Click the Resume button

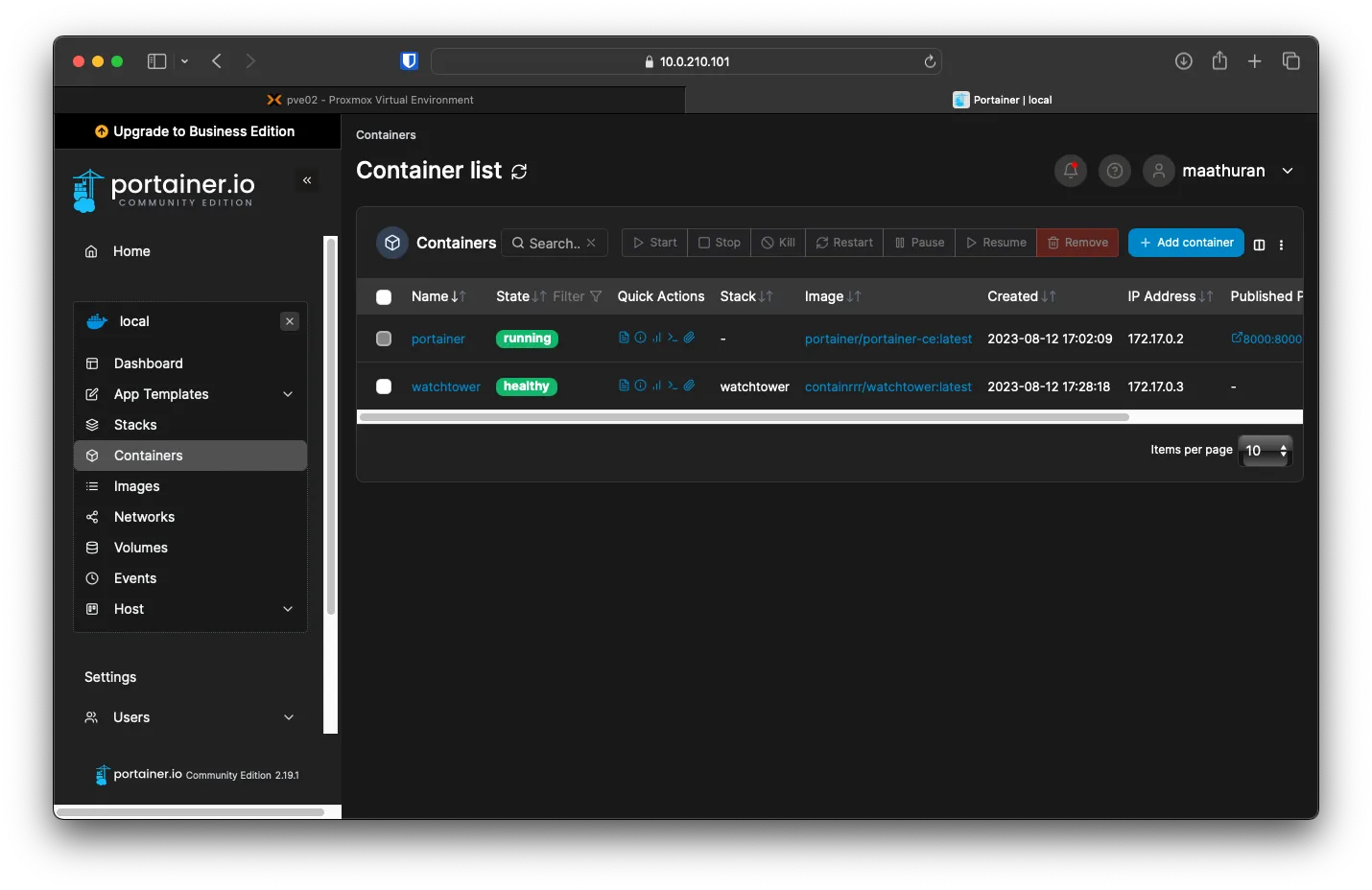996,243
